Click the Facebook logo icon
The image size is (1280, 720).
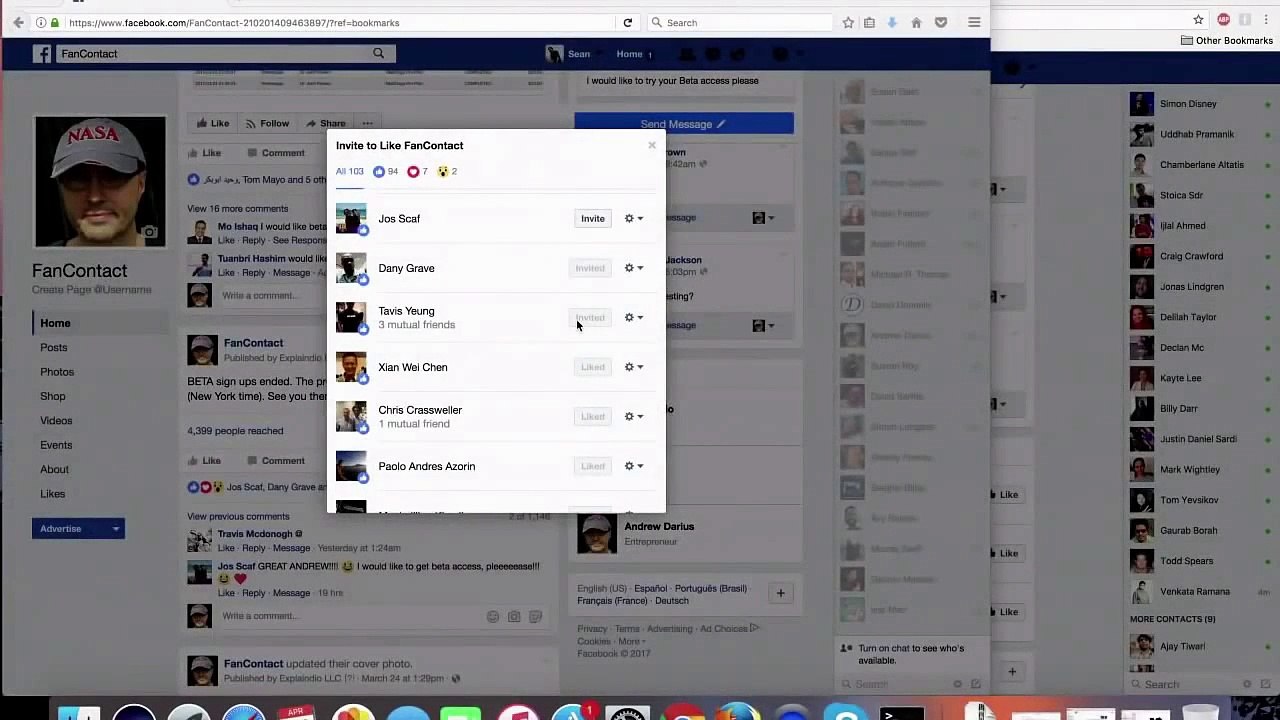(42, 54)
